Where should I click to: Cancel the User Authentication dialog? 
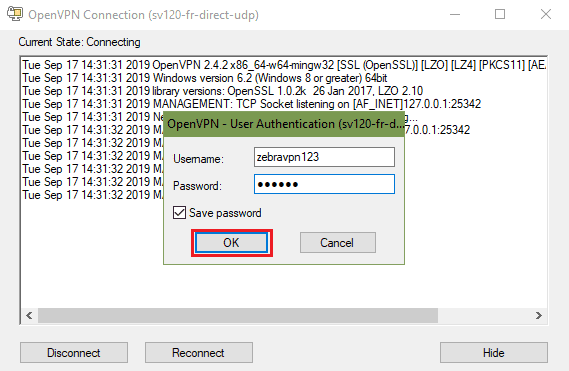click(337, 242)
